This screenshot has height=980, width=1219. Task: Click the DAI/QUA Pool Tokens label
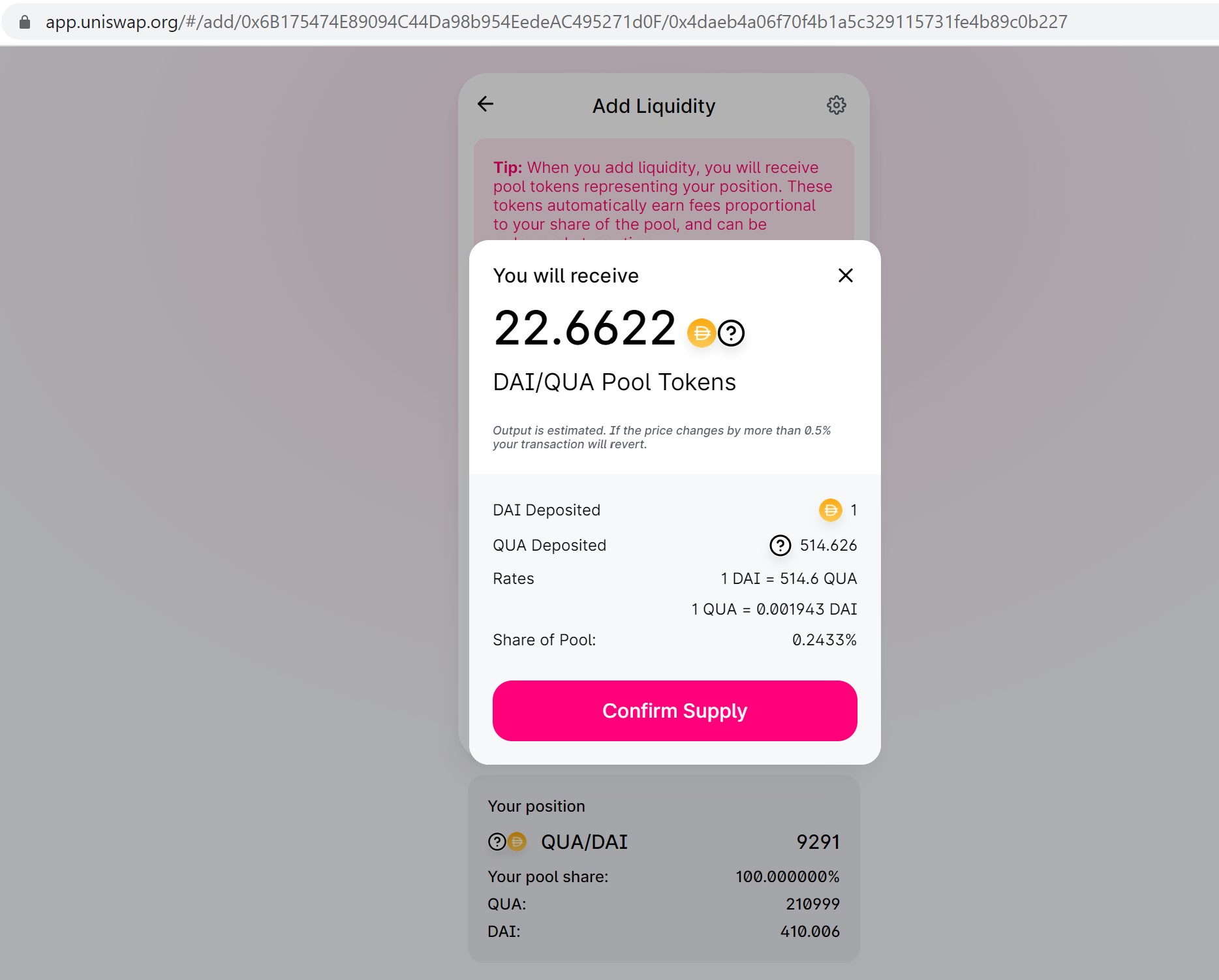coord(614,382)
